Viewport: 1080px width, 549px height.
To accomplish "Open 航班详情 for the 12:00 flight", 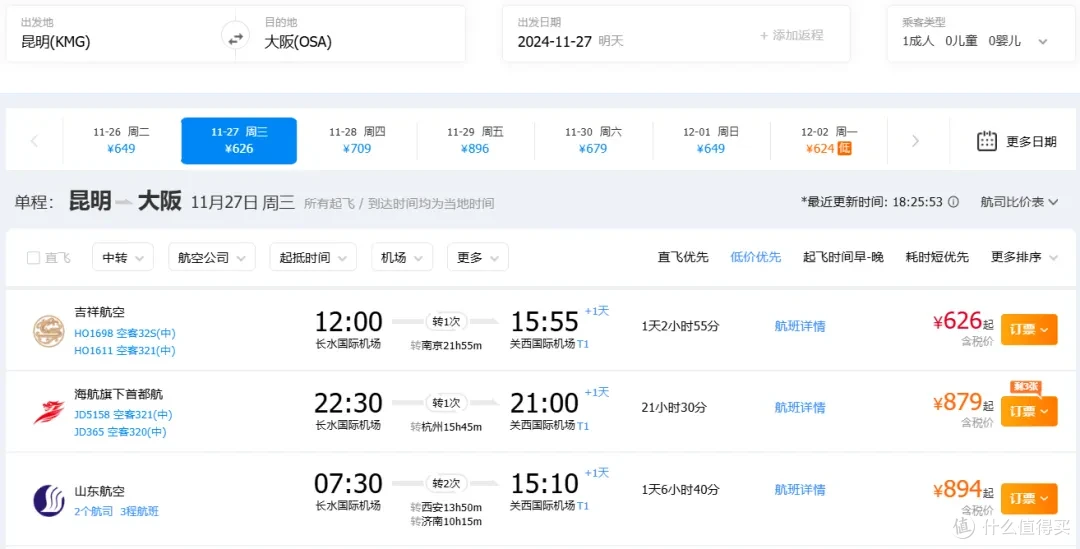I will pos(800,326).
